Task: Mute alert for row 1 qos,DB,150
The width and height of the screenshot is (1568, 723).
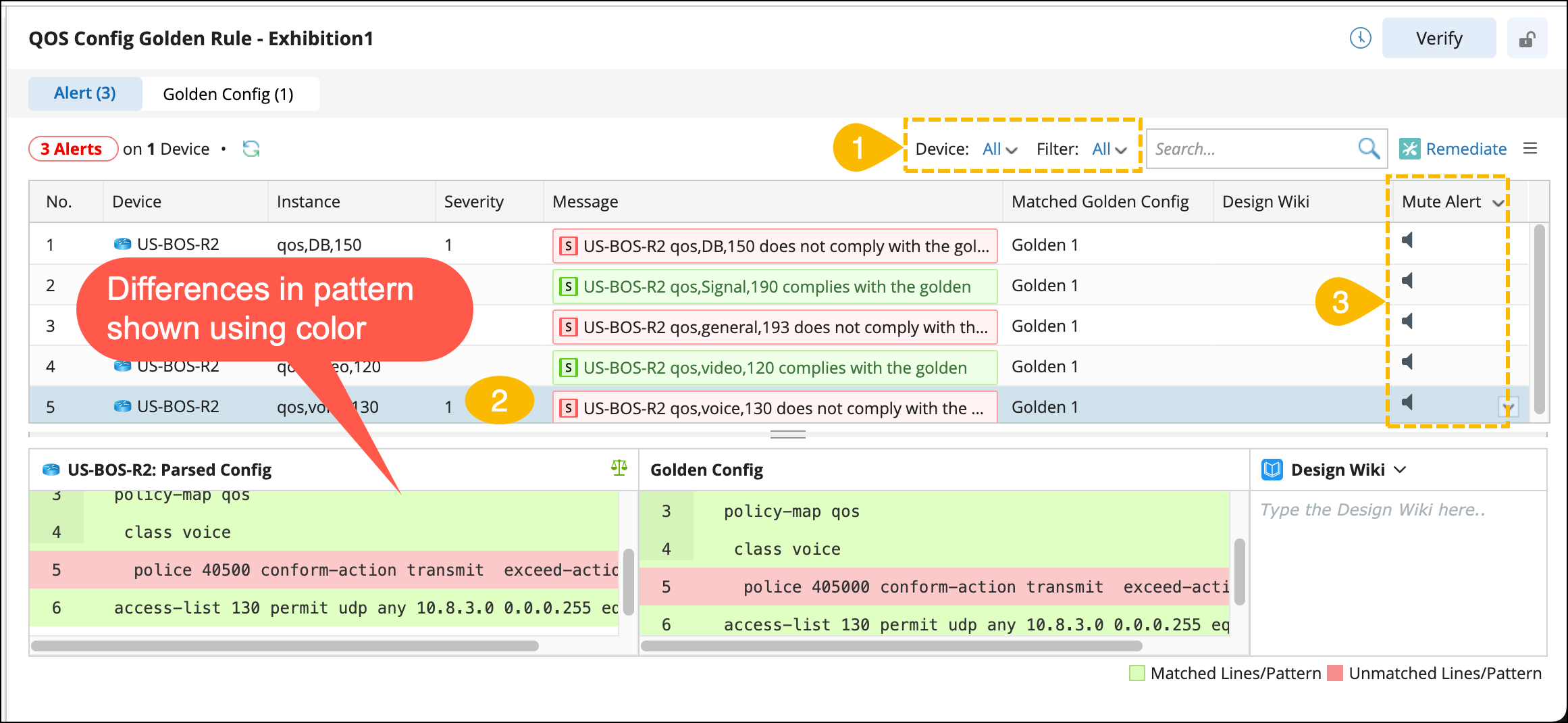Action: 1407,240
